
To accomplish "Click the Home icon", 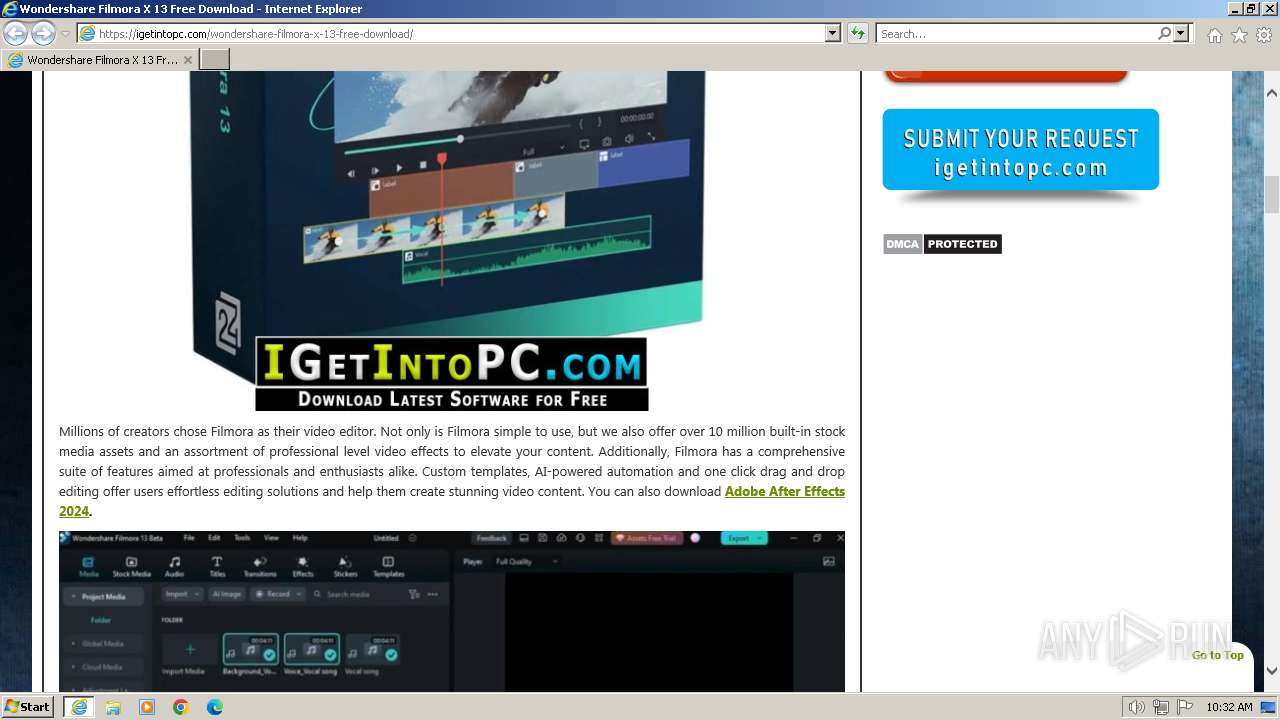I will (x=1214, y=35).
